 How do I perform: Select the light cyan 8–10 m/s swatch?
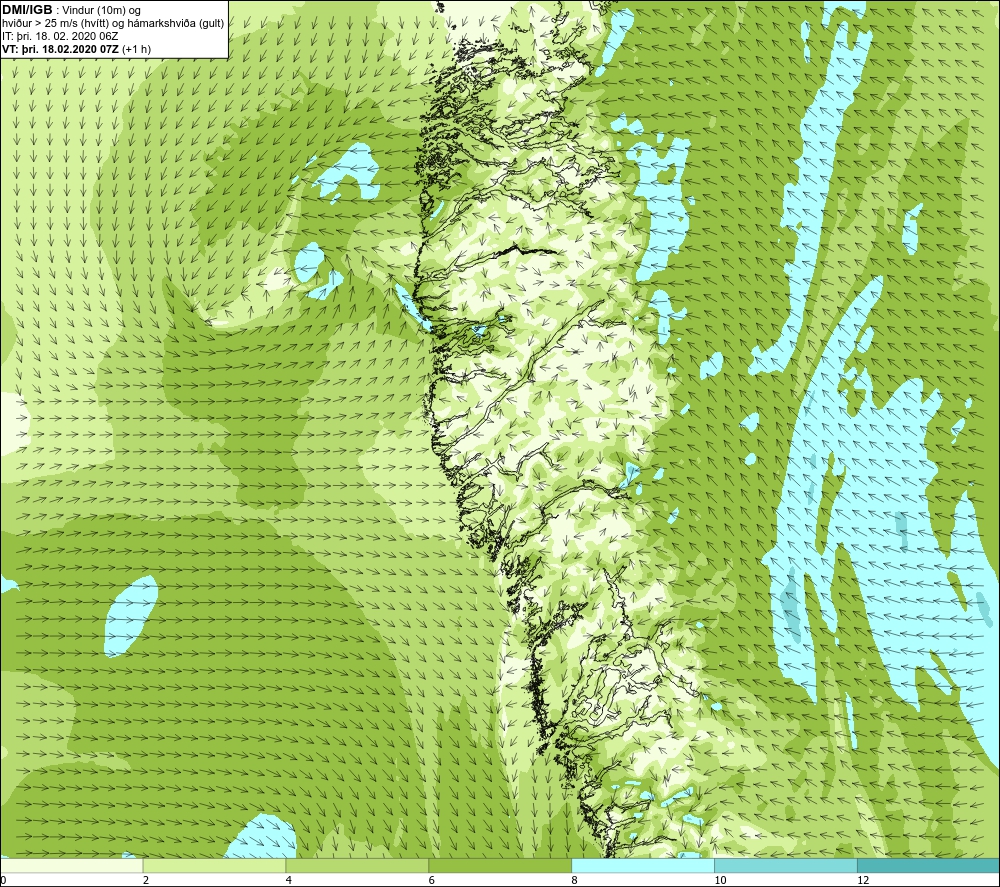click(643, 865)
